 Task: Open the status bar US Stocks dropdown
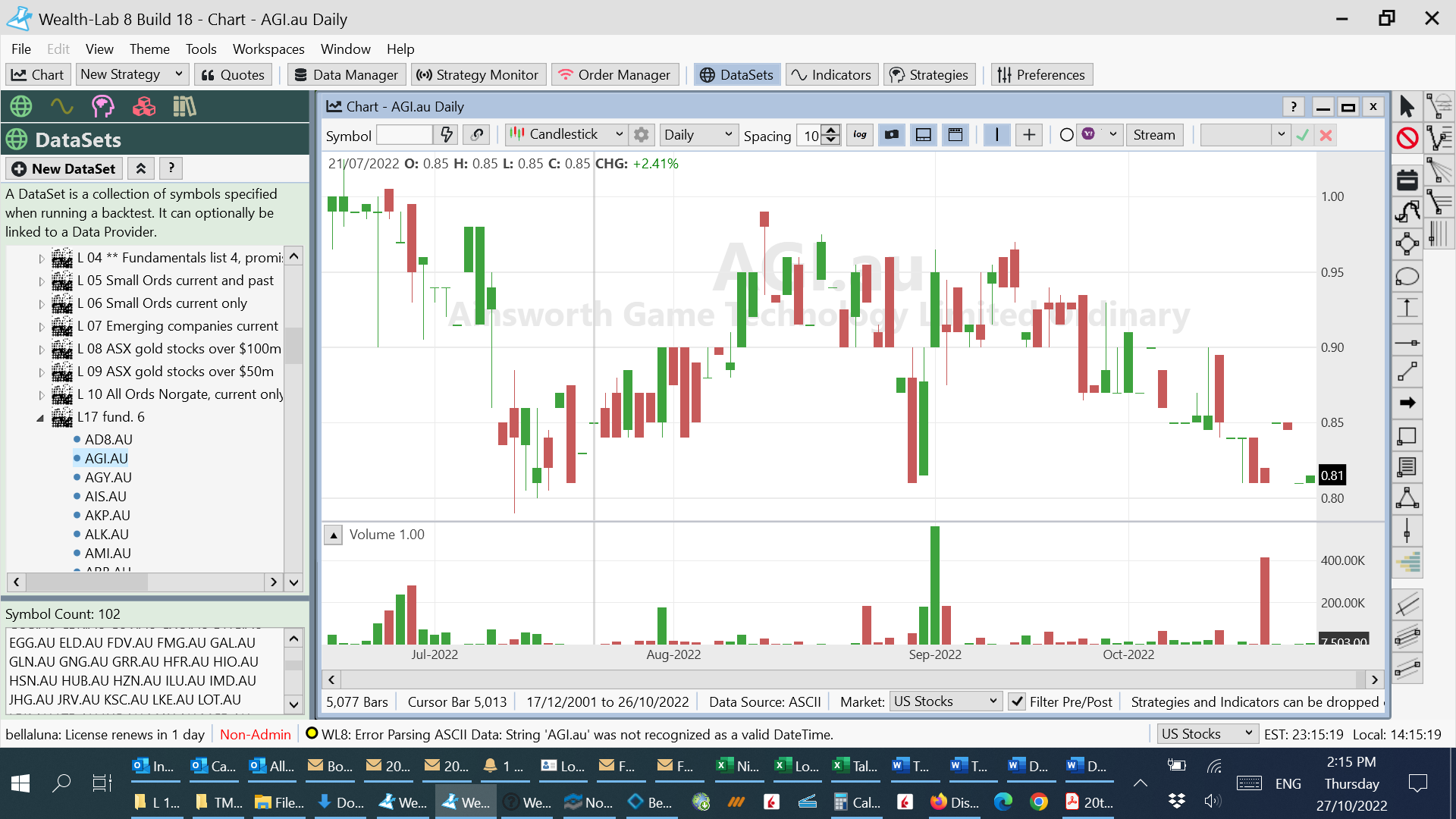pyautogui.click(x=1207, y=733)
